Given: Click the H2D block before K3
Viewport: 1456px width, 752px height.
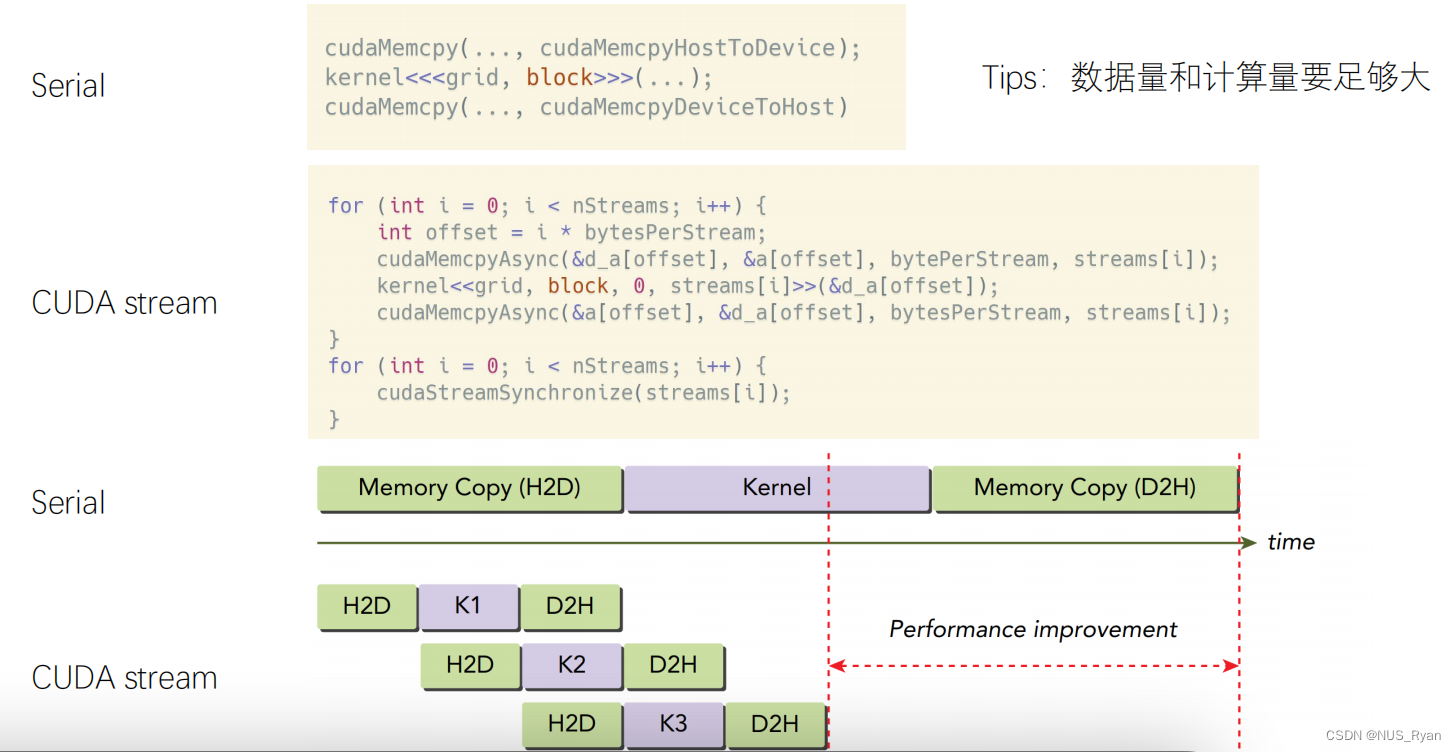Looking at the screenshot, I should point(572,725).
